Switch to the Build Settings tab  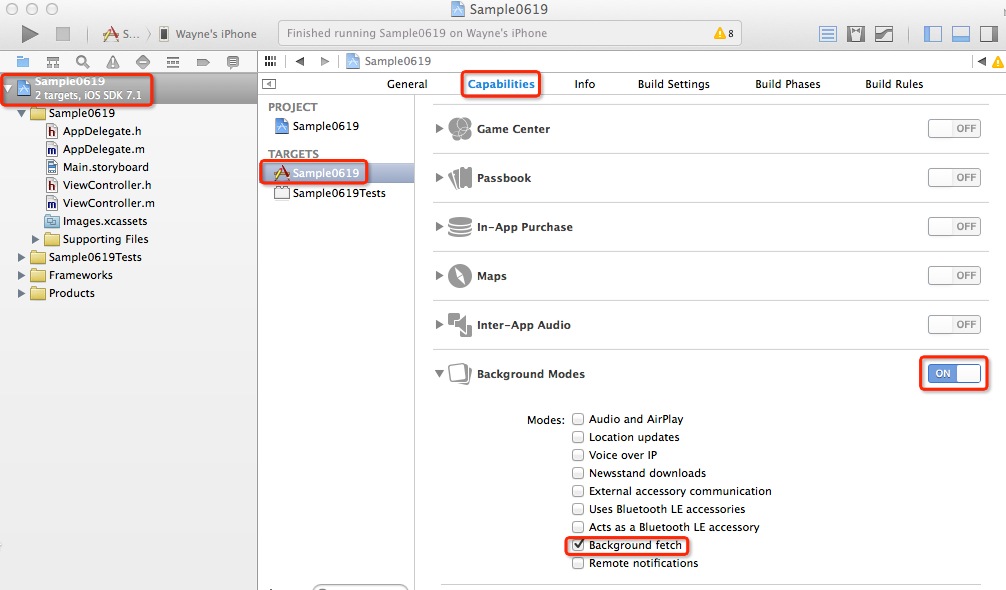pos(673,84)
